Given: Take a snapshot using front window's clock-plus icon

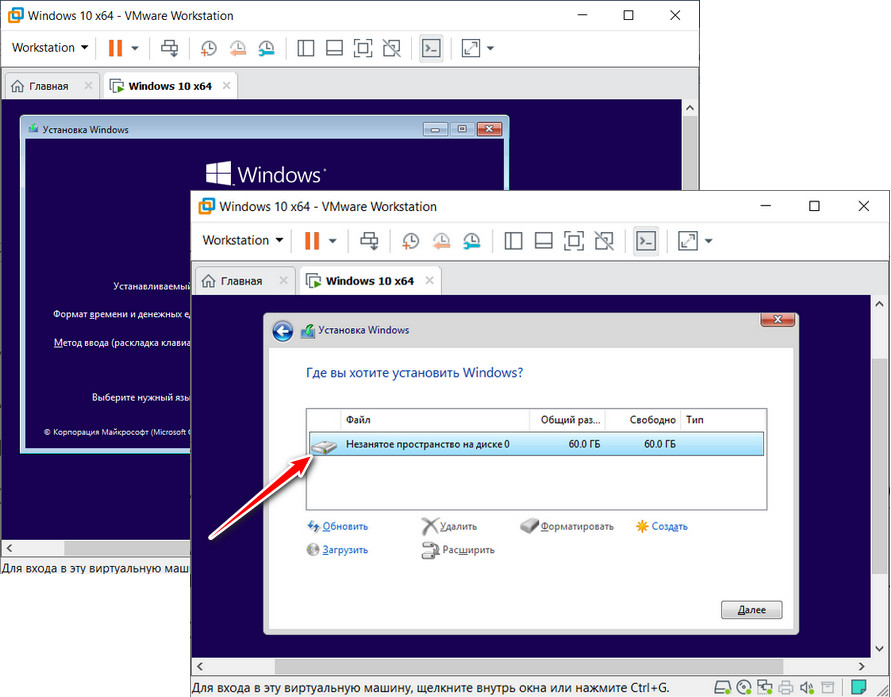Looking at the screenshot, I should click(410, 240).
